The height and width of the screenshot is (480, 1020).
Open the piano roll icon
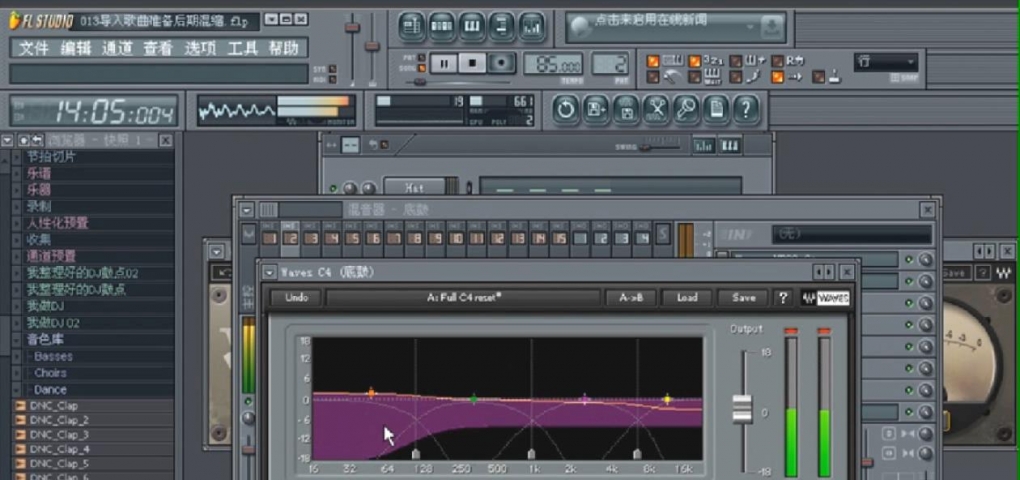tap(472, 27)
